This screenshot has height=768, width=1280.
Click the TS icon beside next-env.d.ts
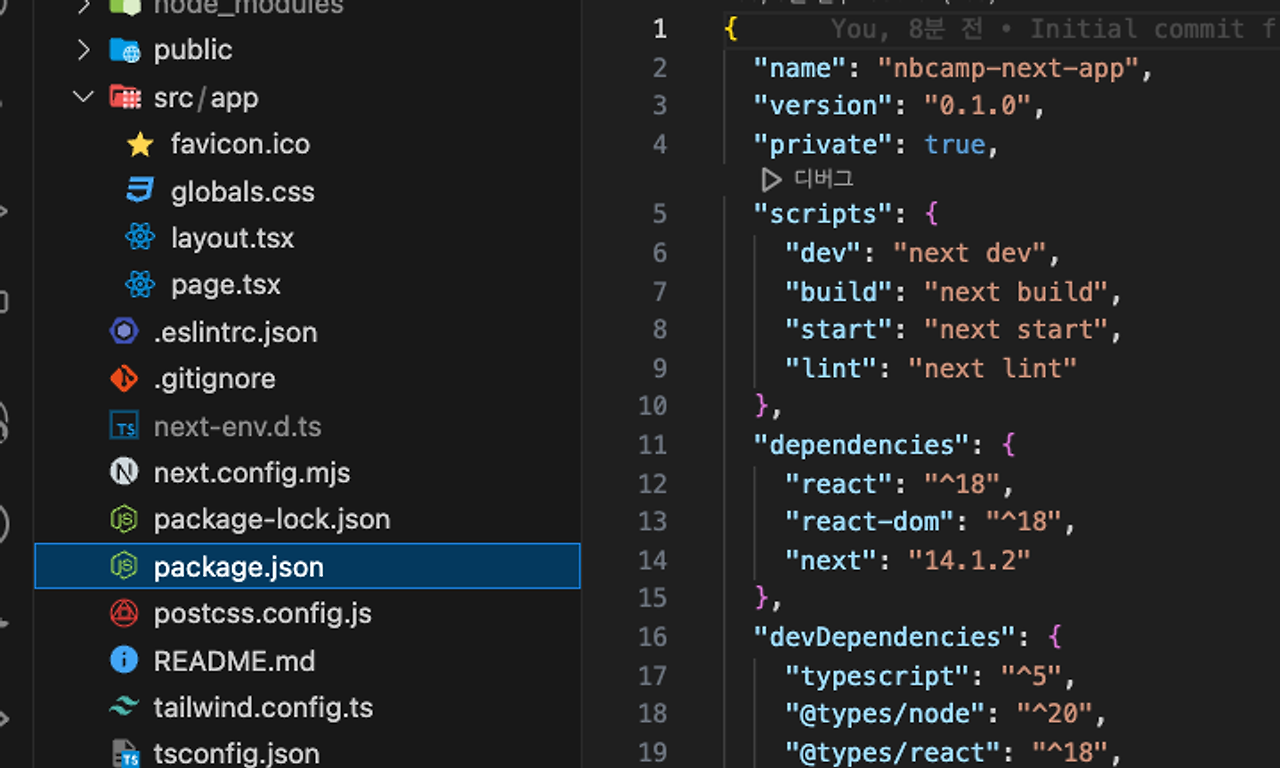[124, 427]
